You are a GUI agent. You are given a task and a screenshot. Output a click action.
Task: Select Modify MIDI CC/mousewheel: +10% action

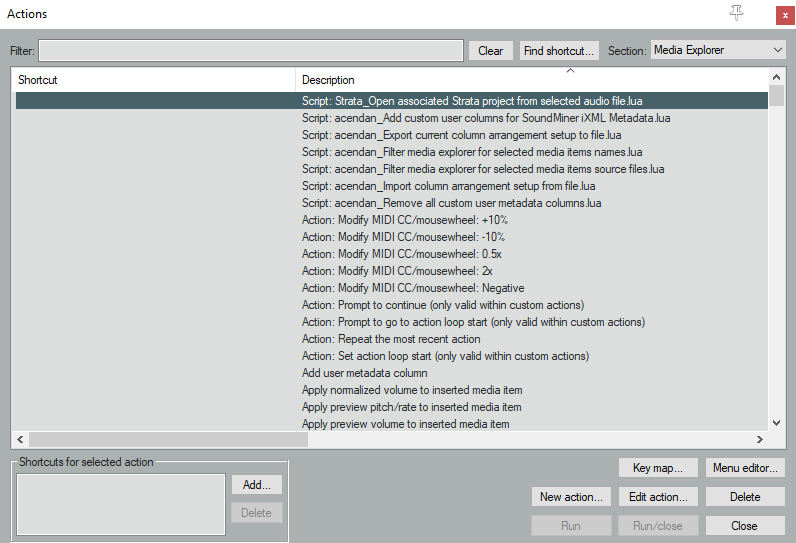[x=403, y=220]
